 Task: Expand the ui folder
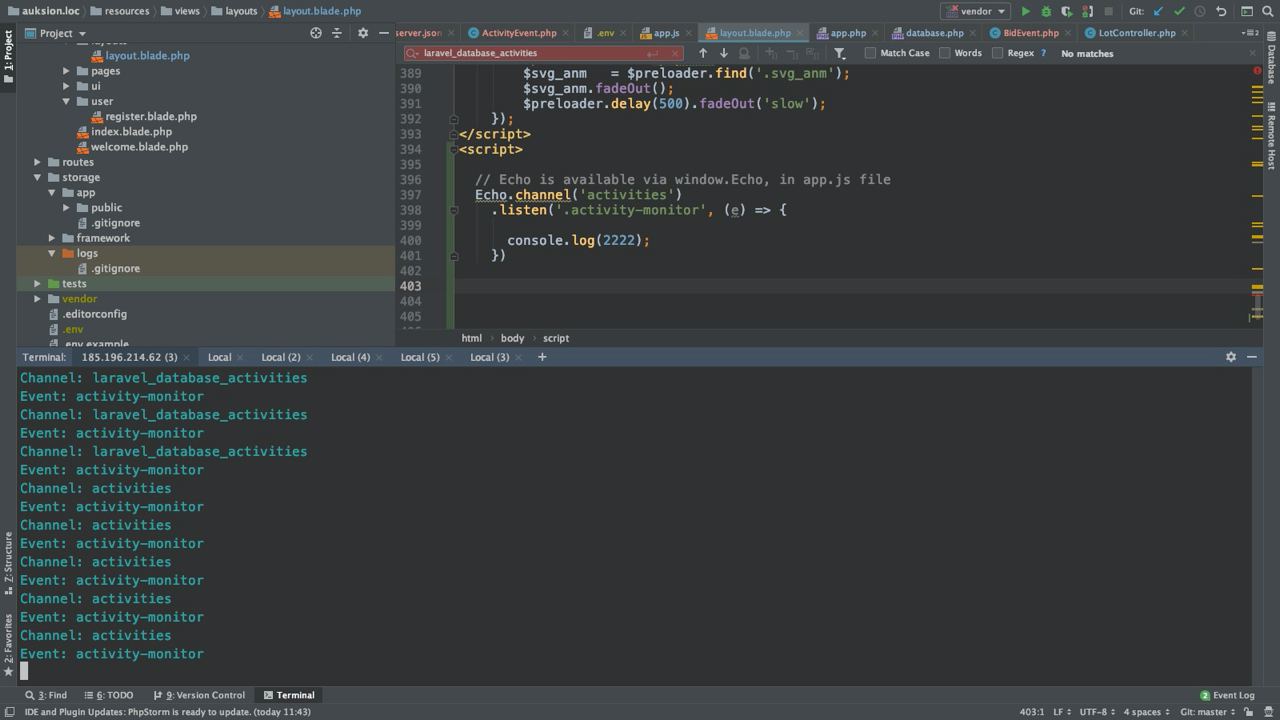[67, 86]
